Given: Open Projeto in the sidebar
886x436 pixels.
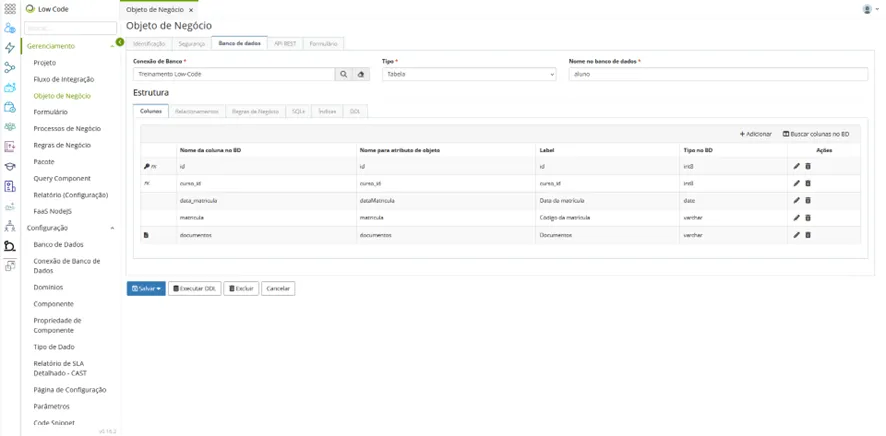Looking at the screenshot, I should 45,63.
